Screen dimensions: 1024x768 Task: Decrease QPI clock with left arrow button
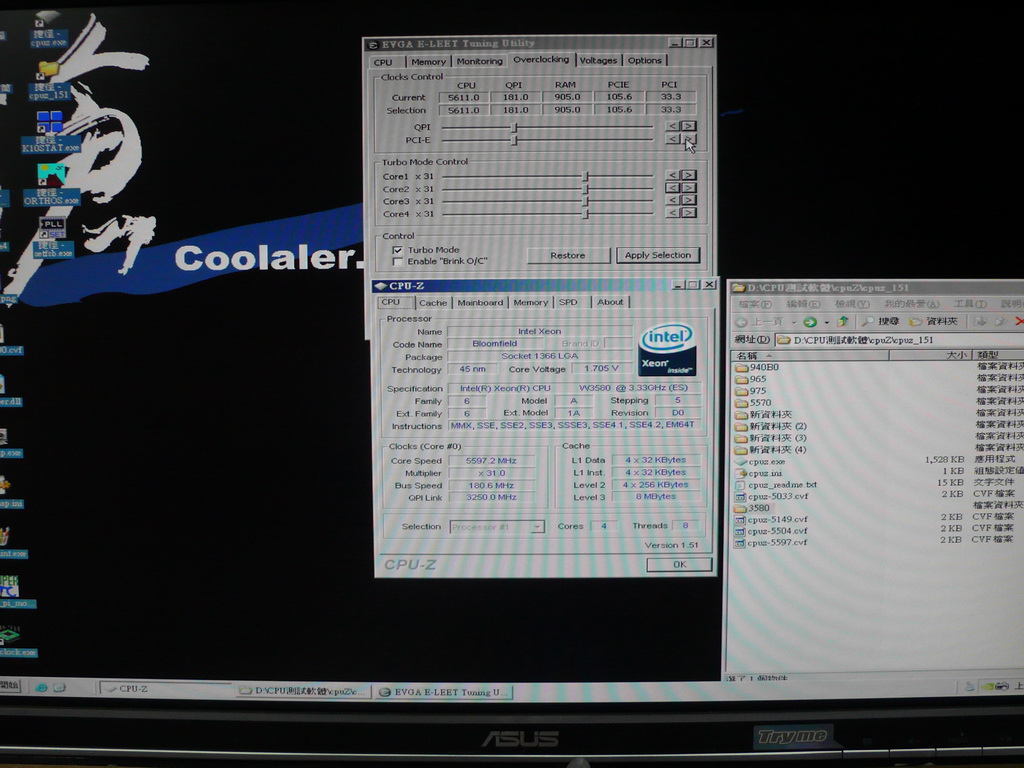[x=673, y=126]
